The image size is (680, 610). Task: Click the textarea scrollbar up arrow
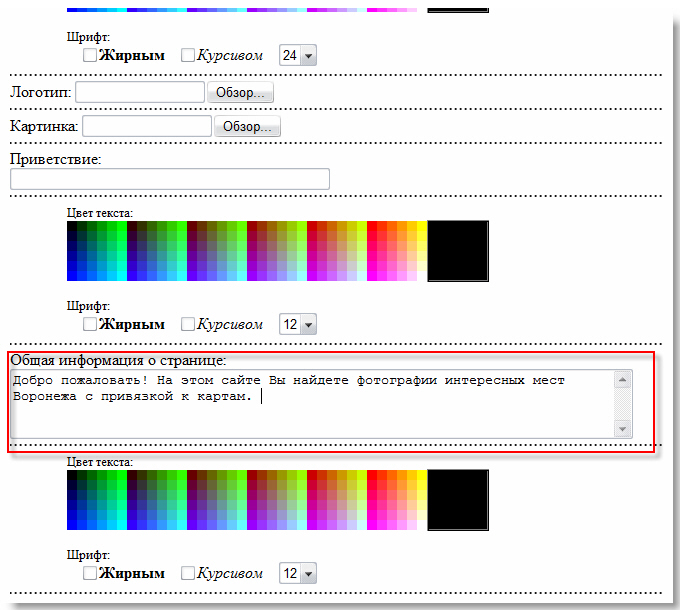pos(623,380)
